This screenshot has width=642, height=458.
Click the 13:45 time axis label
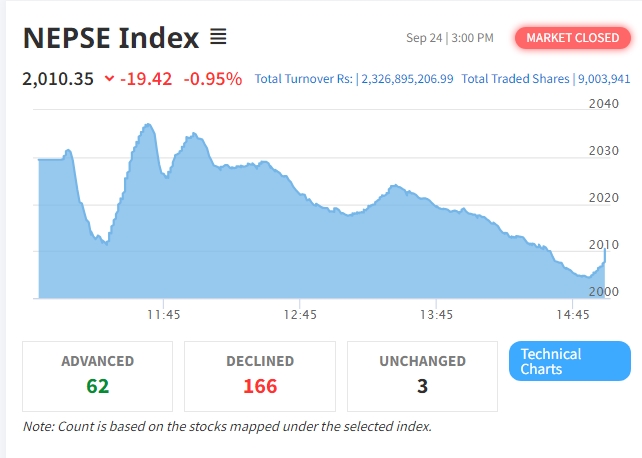[436, 314]
